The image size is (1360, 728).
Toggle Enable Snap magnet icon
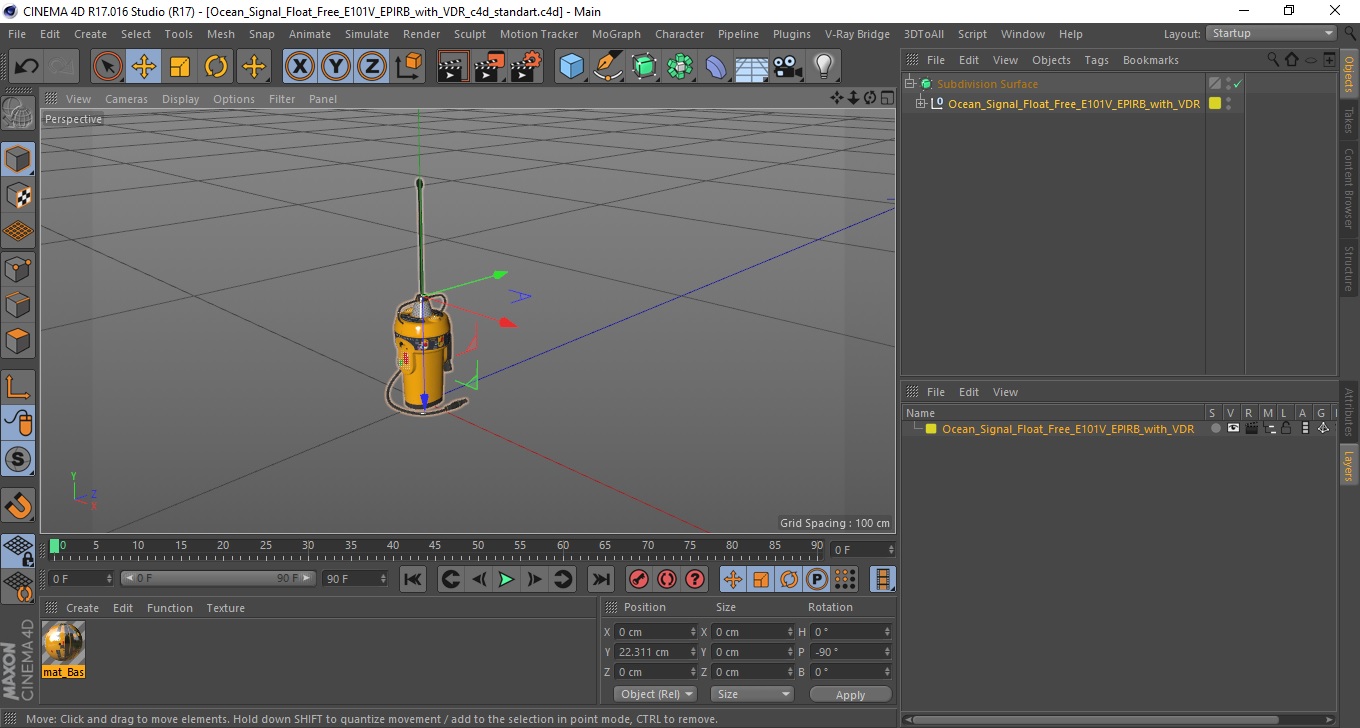(x=18, y=505)
